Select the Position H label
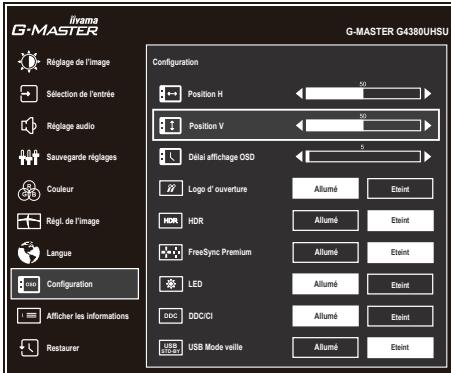The image size is (451, 373). click(x=205, y=94)
